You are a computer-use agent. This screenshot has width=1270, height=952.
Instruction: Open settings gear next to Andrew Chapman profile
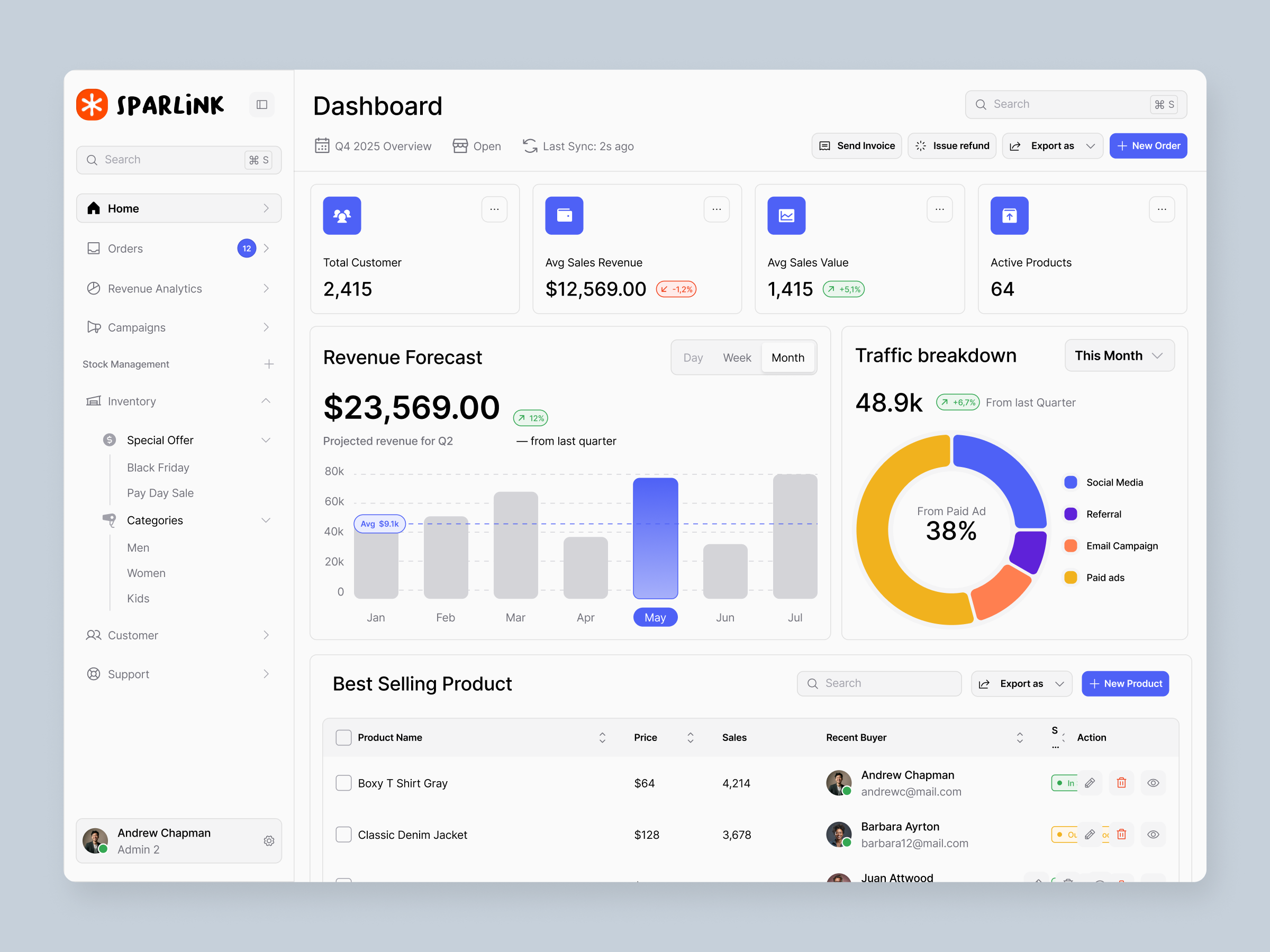pyautogui.click(x=269, y=841)
